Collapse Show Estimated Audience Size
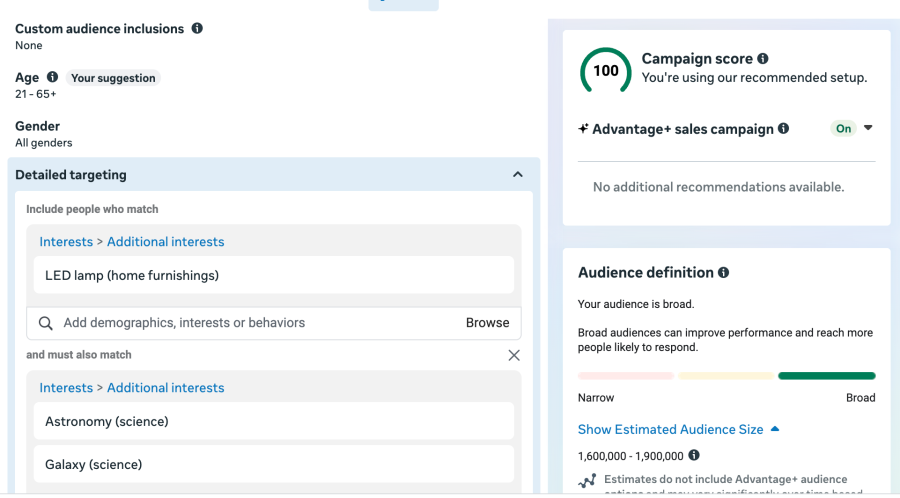 pyautogui.click(x=774, y=429)
